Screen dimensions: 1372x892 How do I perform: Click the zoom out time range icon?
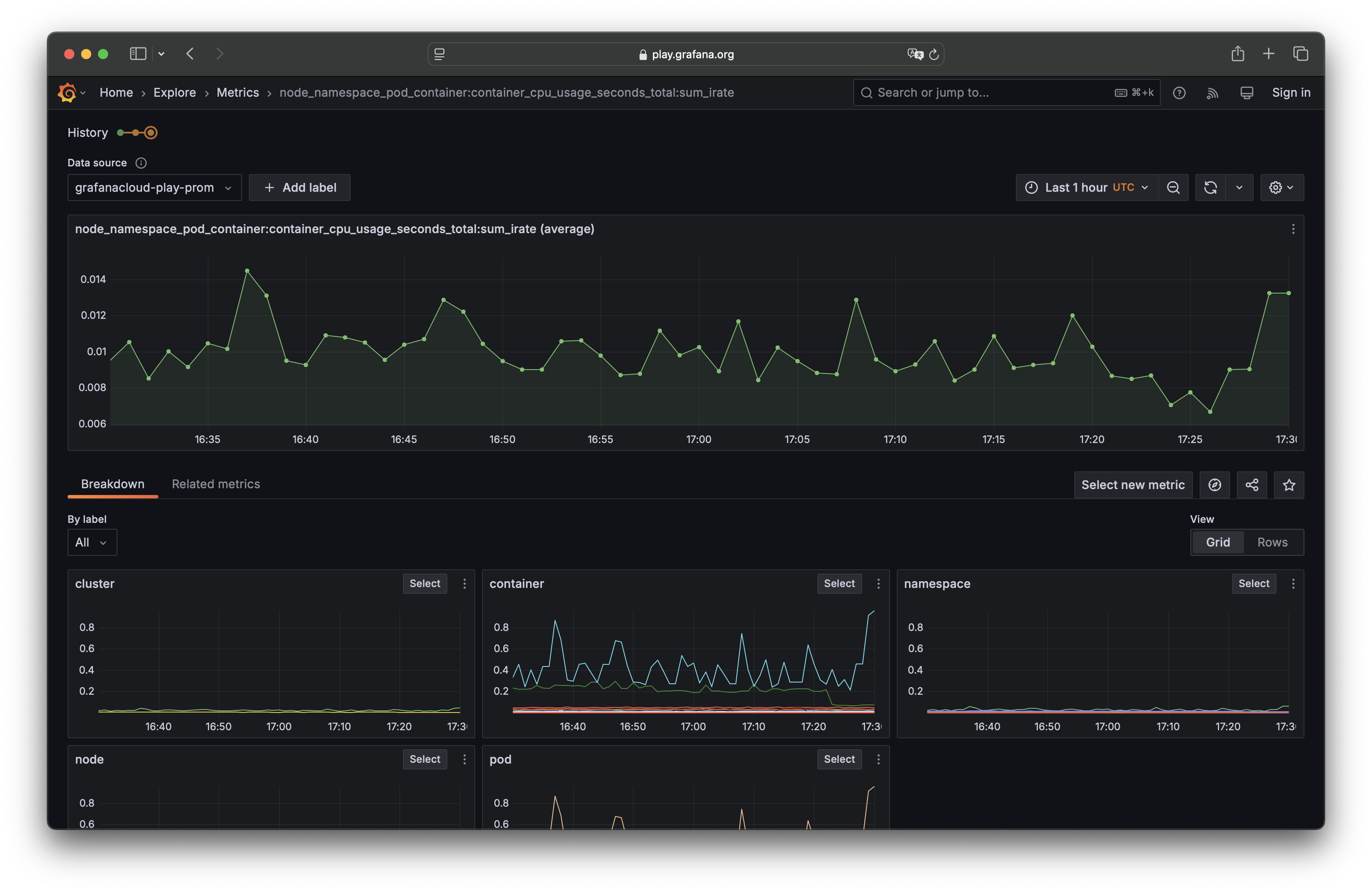(x=1173, y=188)
